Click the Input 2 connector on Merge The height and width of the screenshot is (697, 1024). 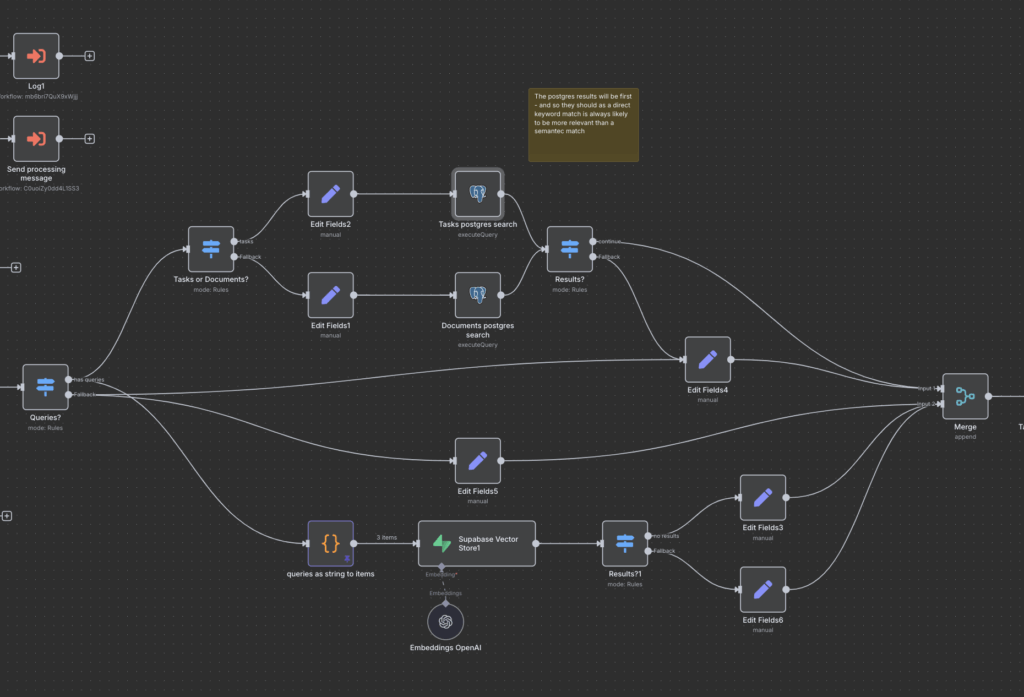[941, 404]
